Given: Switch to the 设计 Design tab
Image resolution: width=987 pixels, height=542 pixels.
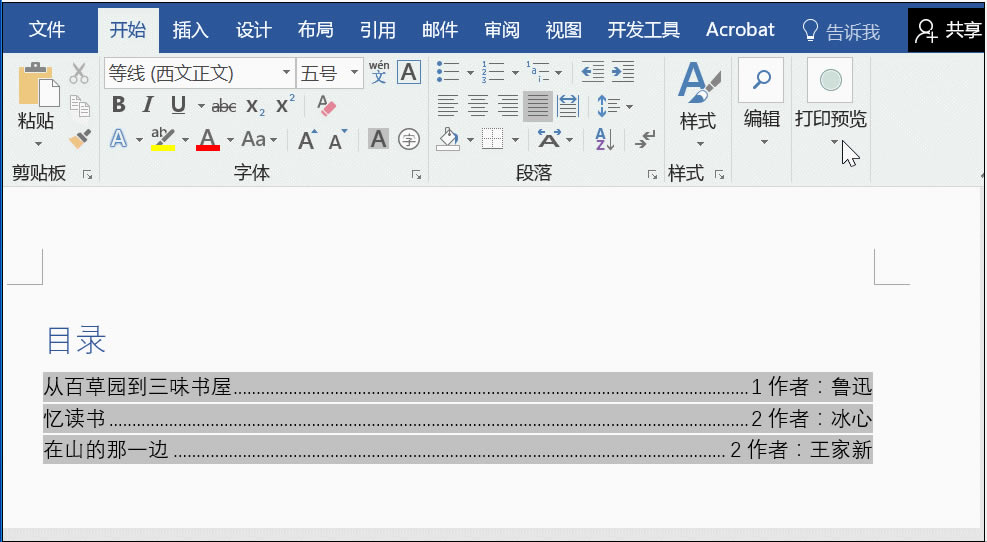Looking at the screenshot, I should click(253, 30).
